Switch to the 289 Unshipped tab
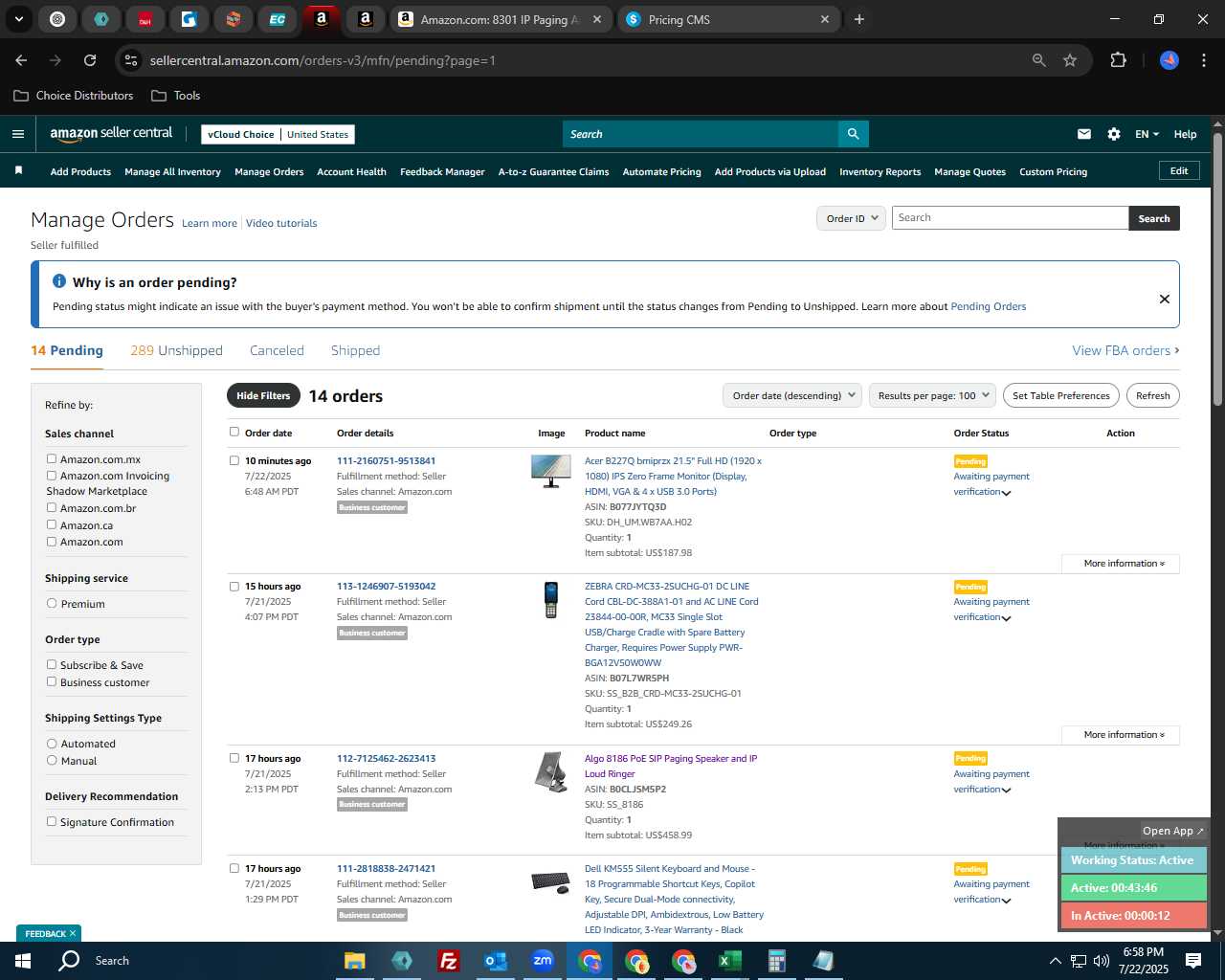 [x=176, y=351]
